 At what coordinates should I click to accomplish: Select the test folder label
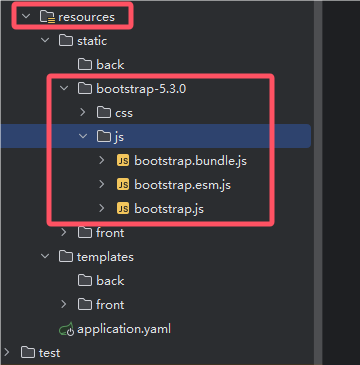pyautogui.click(x=49, y=353)
